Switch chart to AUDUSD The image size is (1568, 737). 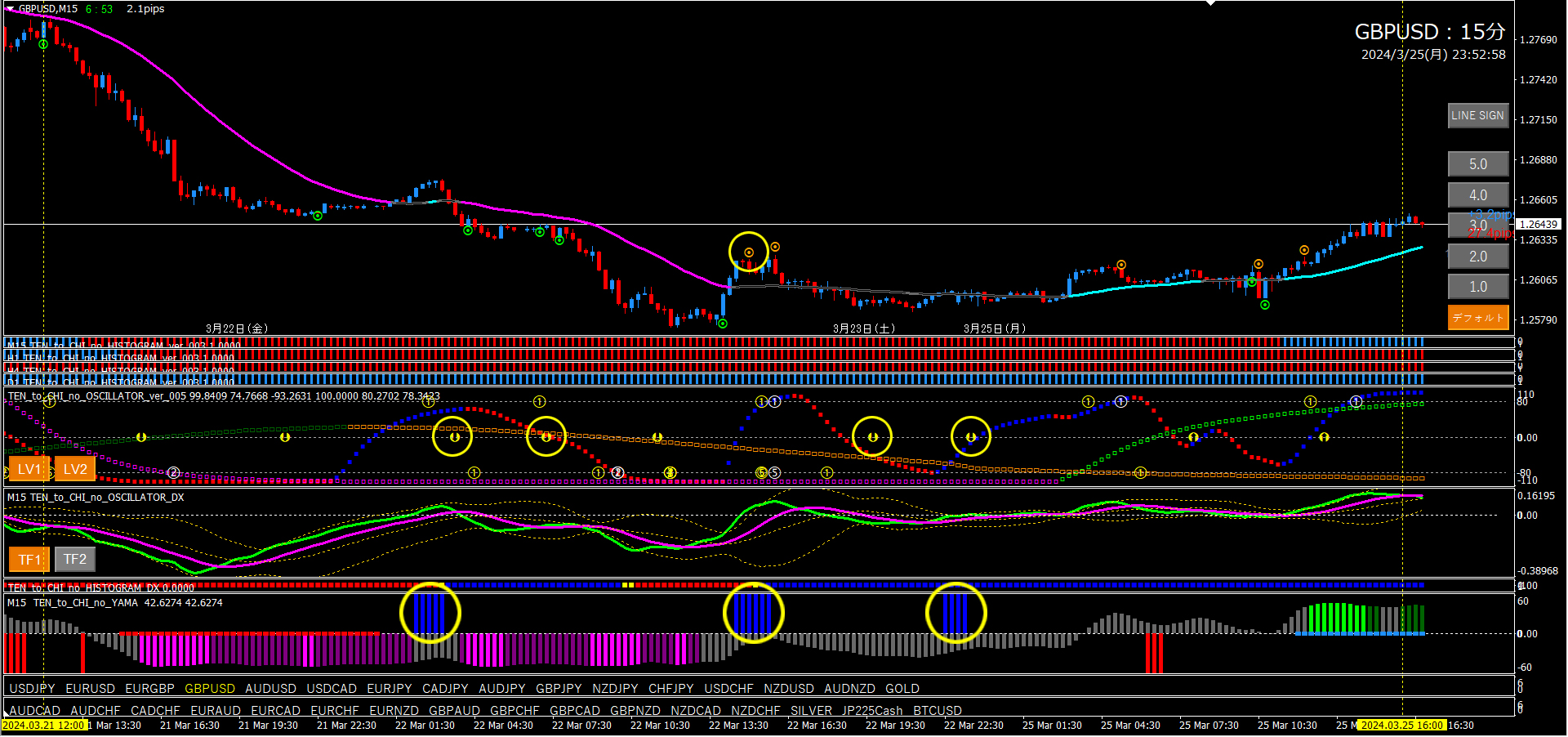270,689
